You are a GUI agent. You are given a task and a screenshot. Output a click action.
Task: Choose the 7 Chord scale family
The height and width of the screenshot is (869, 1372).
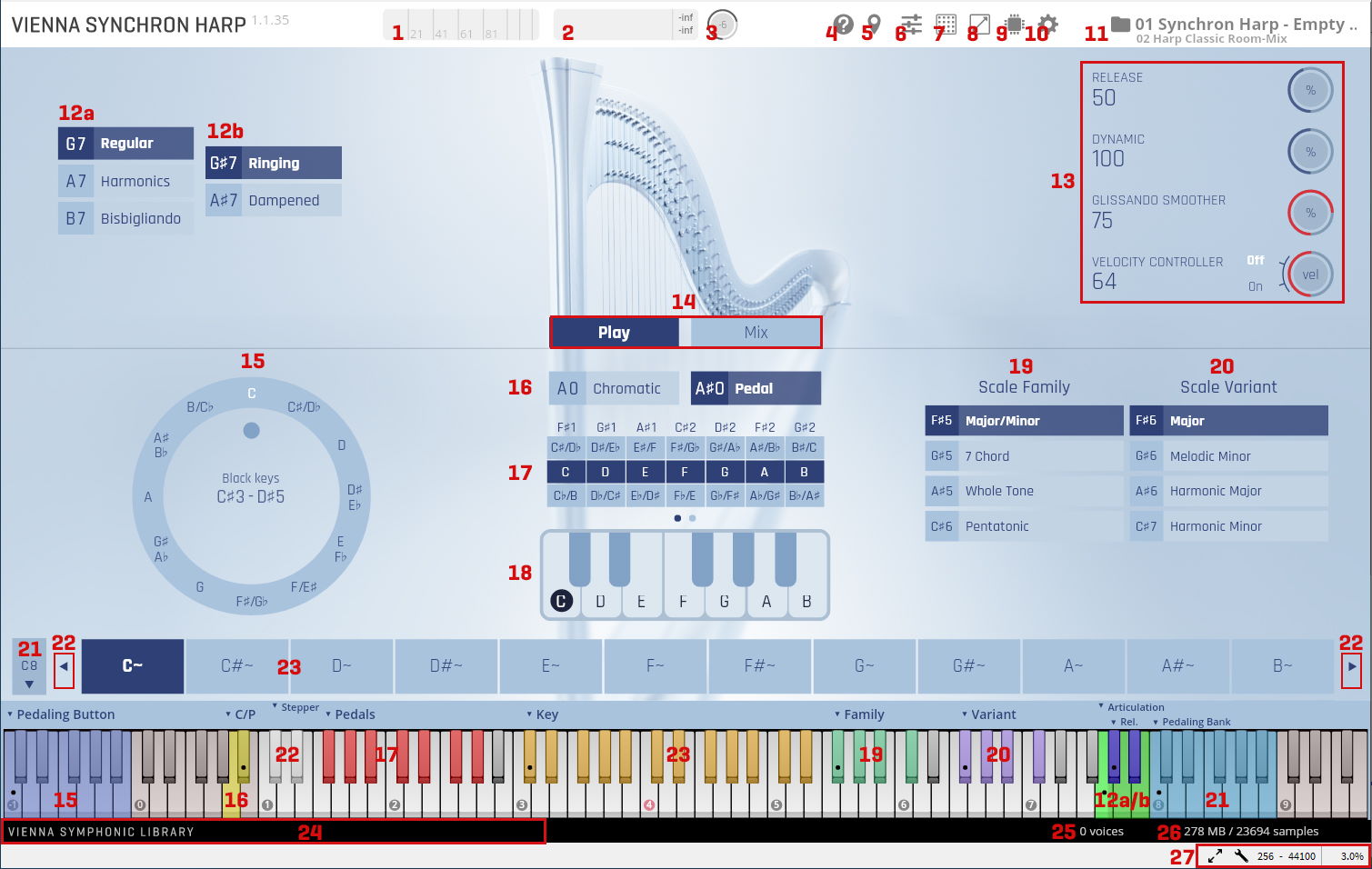(x=1025, y=456)
